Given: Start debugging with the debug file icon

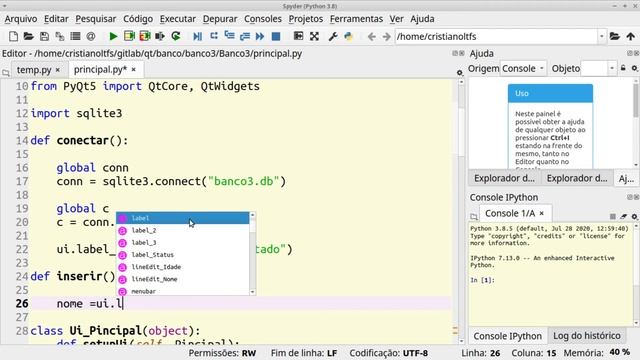Looking at the screenshot, I should coord(198,36).
